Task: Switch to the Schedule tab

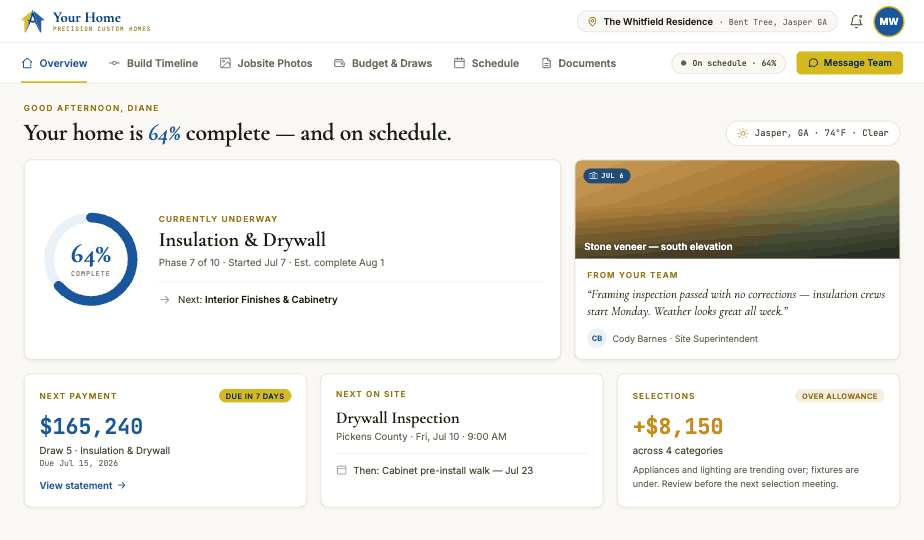Action: tap(486, 63)
